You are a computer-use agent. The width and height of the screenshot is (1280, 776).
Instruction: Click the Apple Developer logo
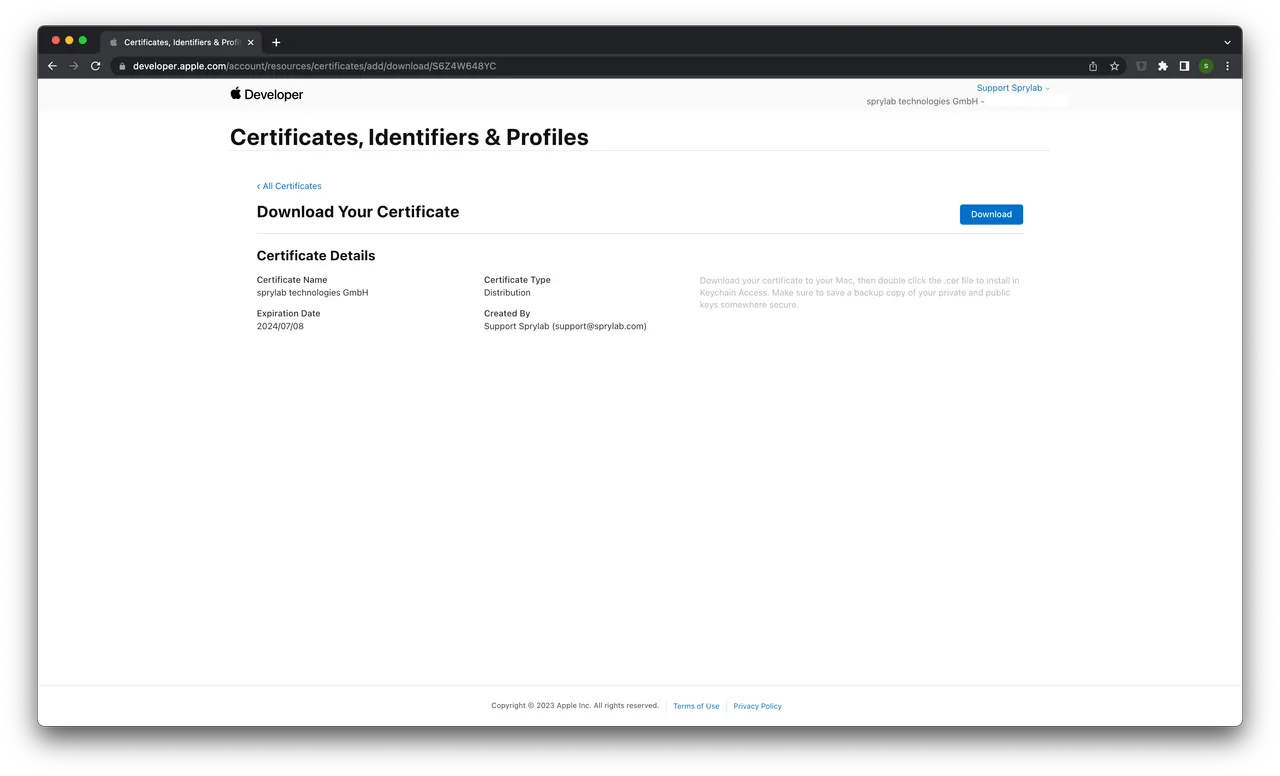[x=266, y=94]
